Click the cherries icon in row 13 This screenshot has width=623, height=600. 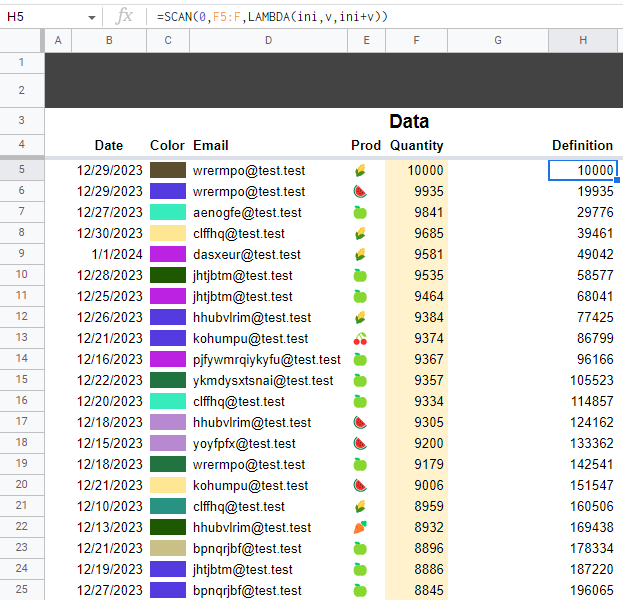[360, 339]
